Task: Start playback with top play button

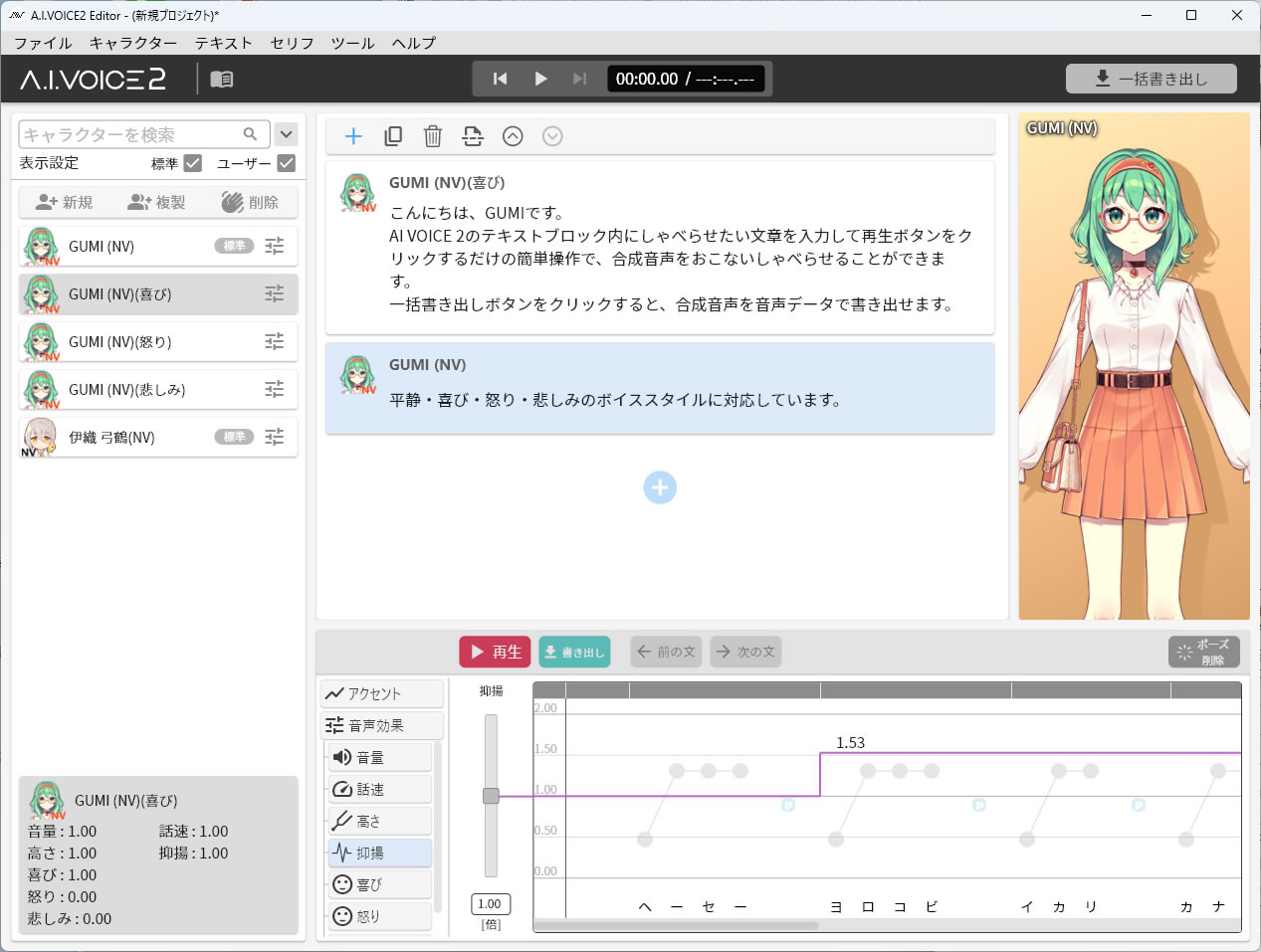Action: pyautogui.click(x=540, y=79)
